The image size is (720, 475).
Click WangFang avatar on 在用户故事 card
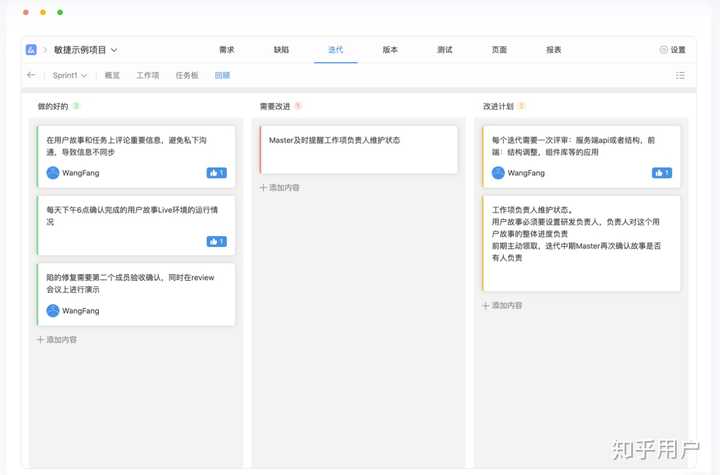[53, 173]
